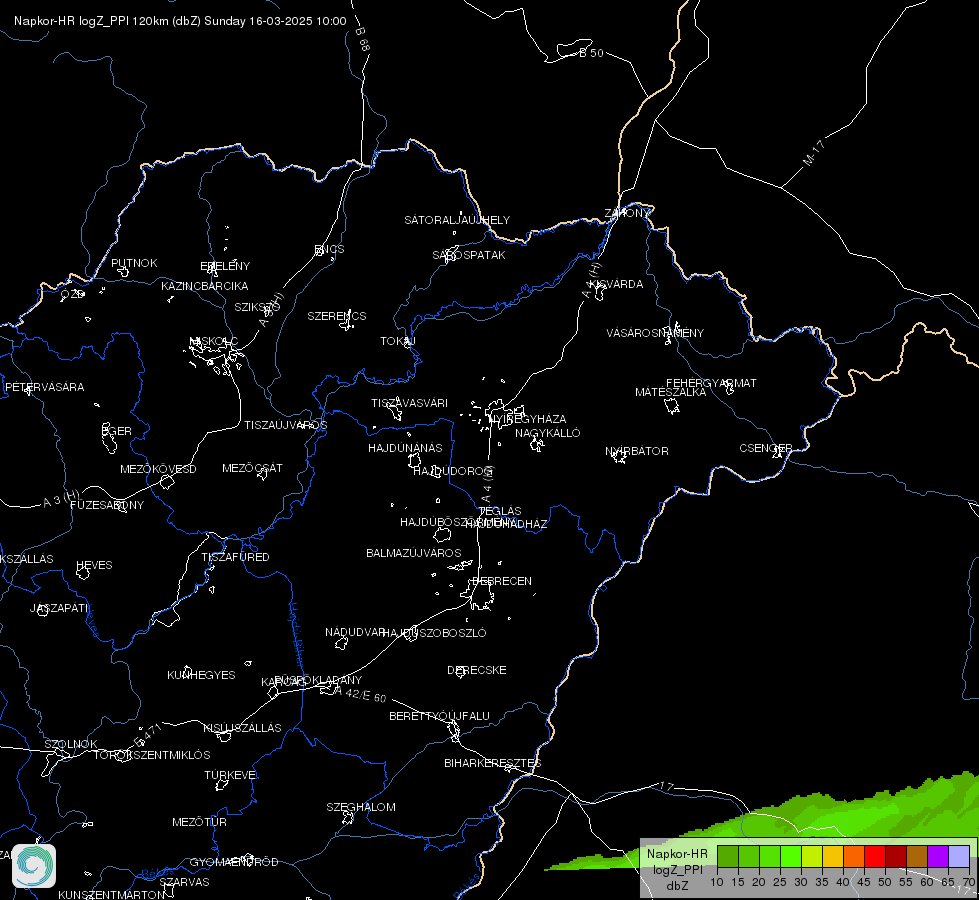The height and width of the screenshot is (900, 979).
Task: Pick the 40–45 dBZ orange swatch
Action: point(854,856)
